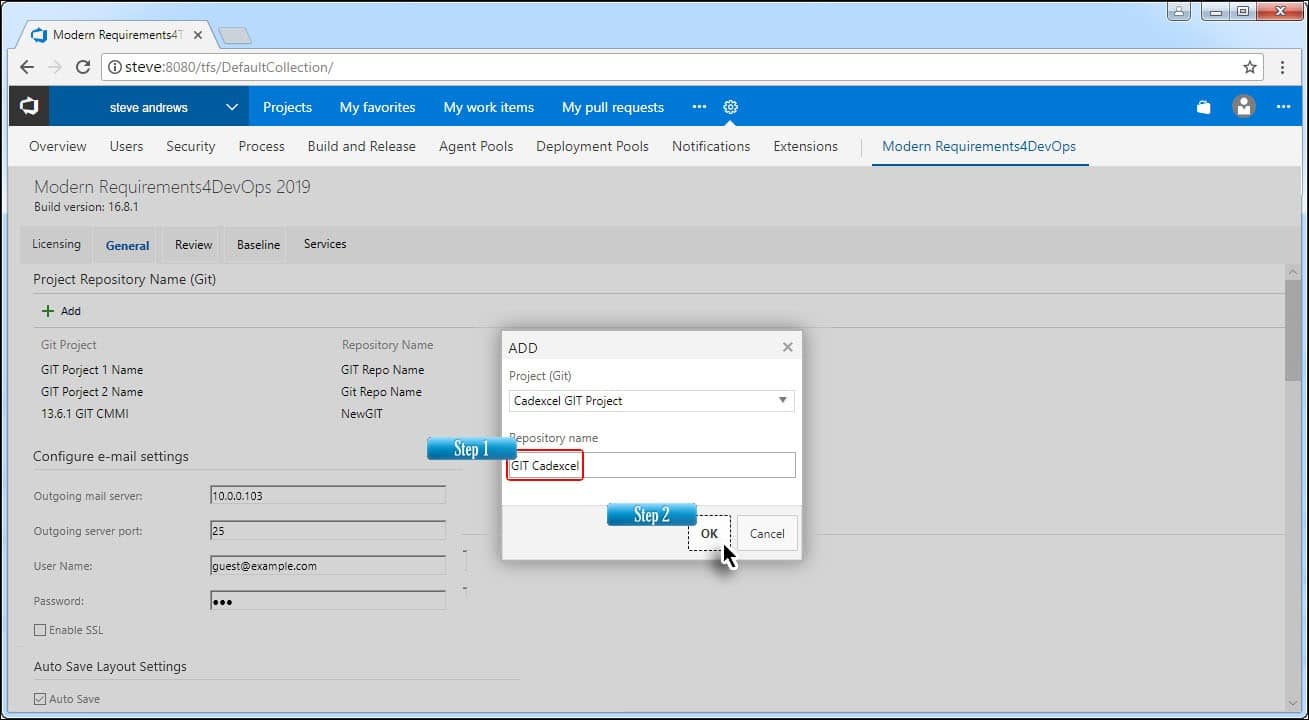Bookmark this page with the star icon
1309x720 pixels.
pyautogui.click(x=1250, y=67)
